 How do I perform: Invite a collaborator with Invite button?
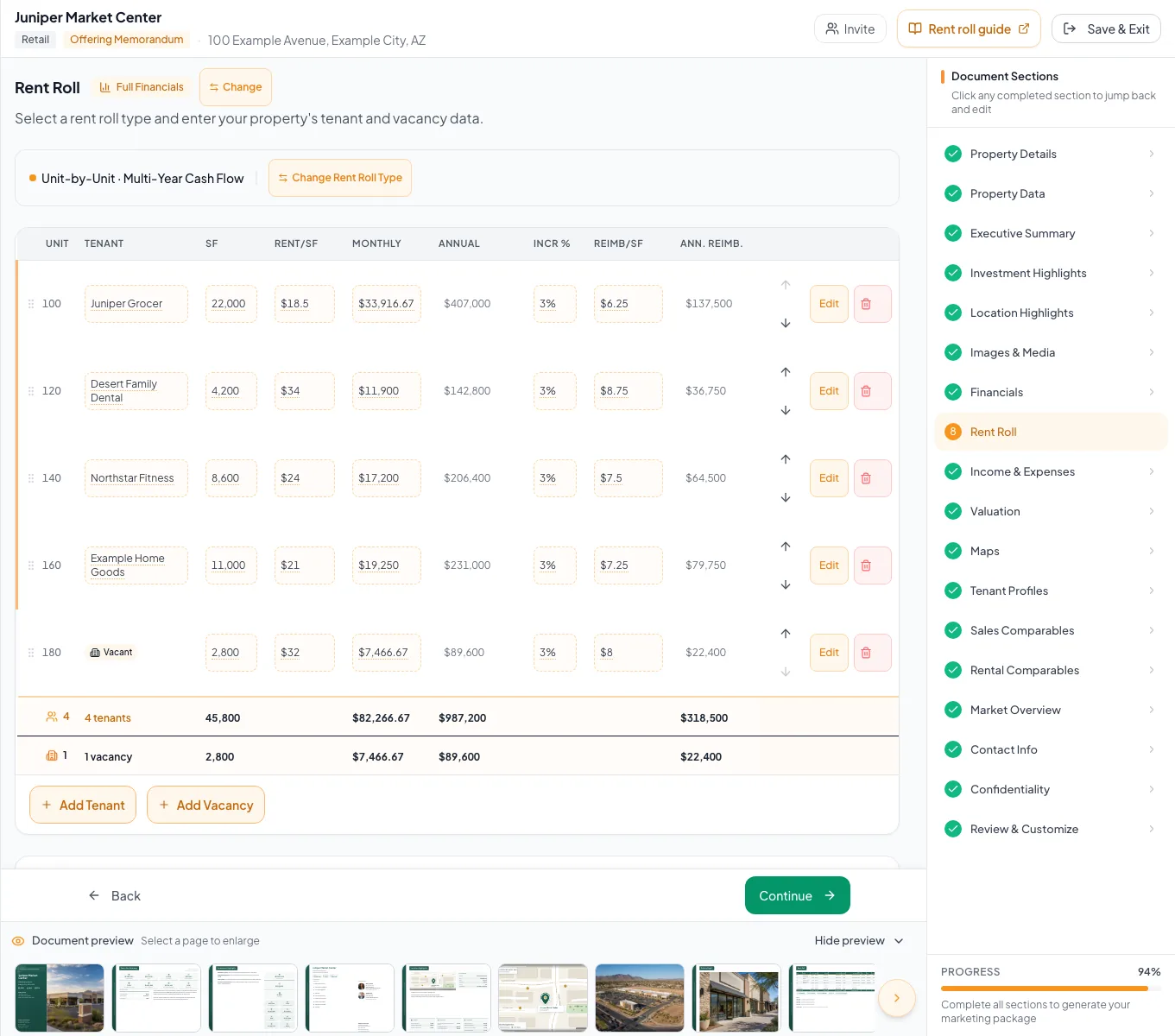[x=850, y=28]
